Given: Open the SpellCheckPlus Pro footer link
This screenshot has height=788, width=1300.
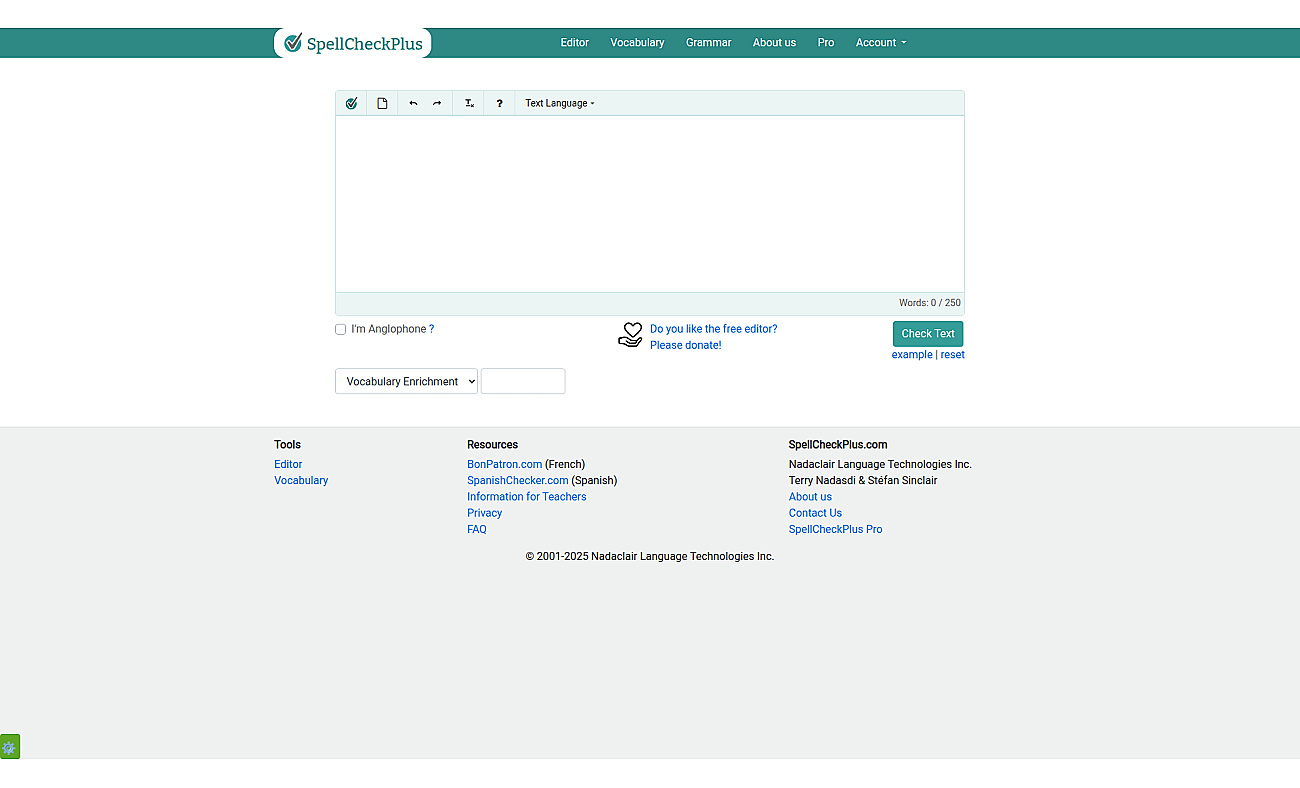Looking at the screenshot, I should click(835, 529).
